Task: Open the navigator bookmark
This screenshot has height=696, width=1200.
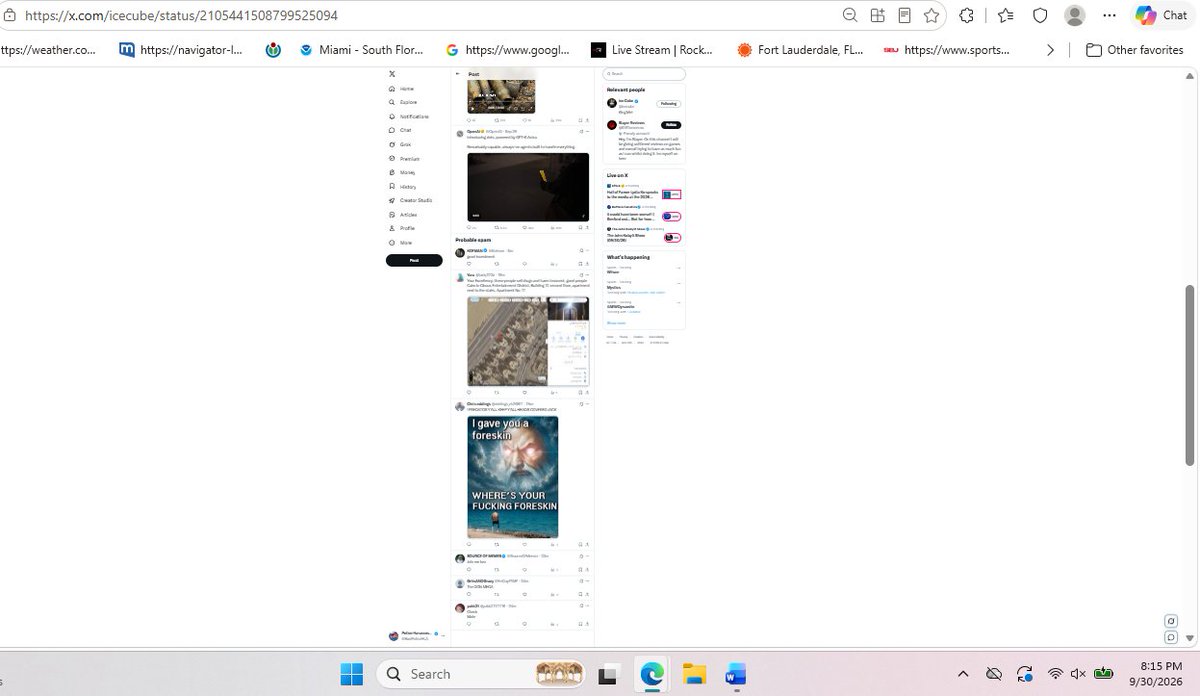Action: tap(181, 50)
